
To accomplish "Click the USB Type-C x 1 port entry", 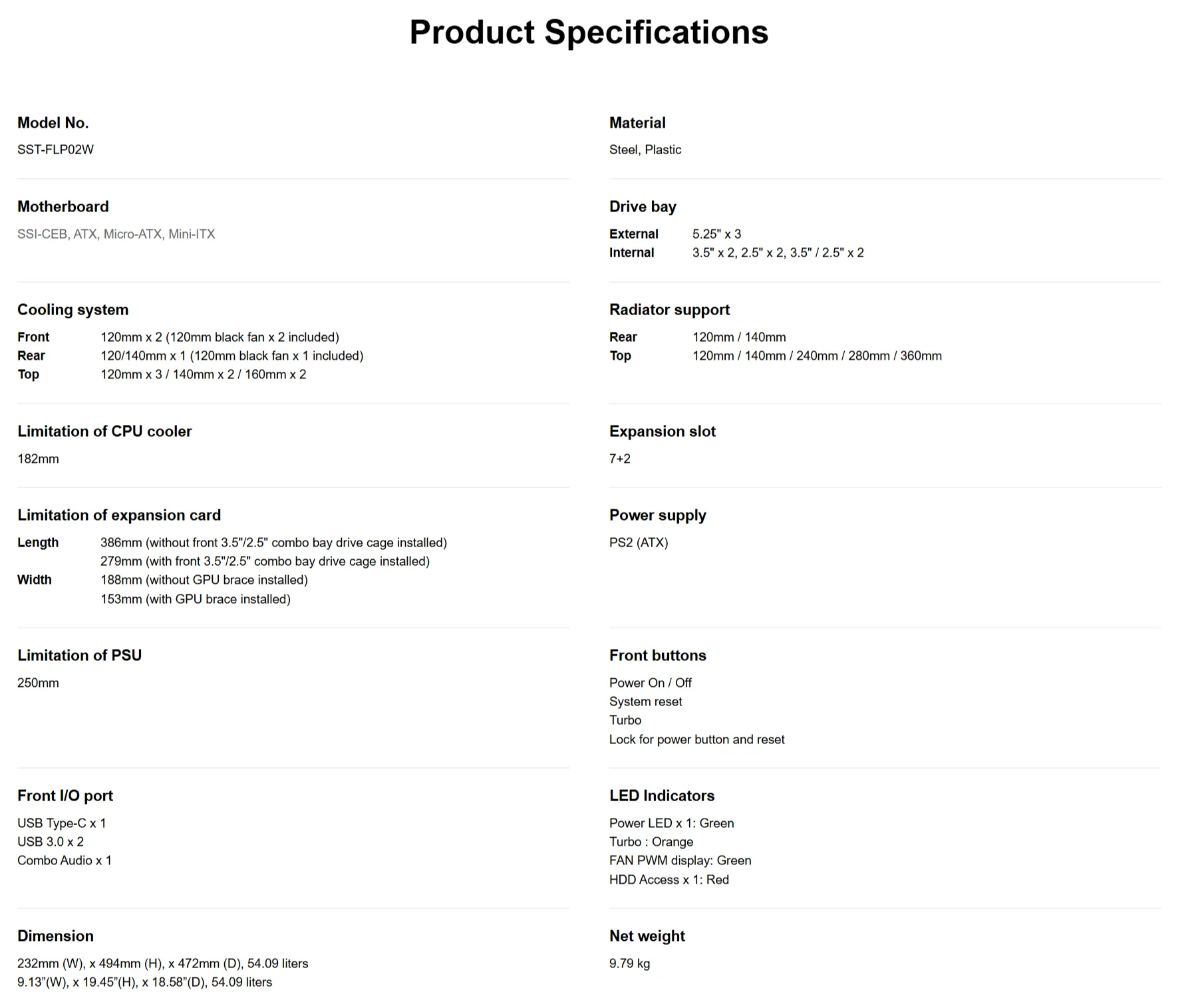I will point(61,823).
